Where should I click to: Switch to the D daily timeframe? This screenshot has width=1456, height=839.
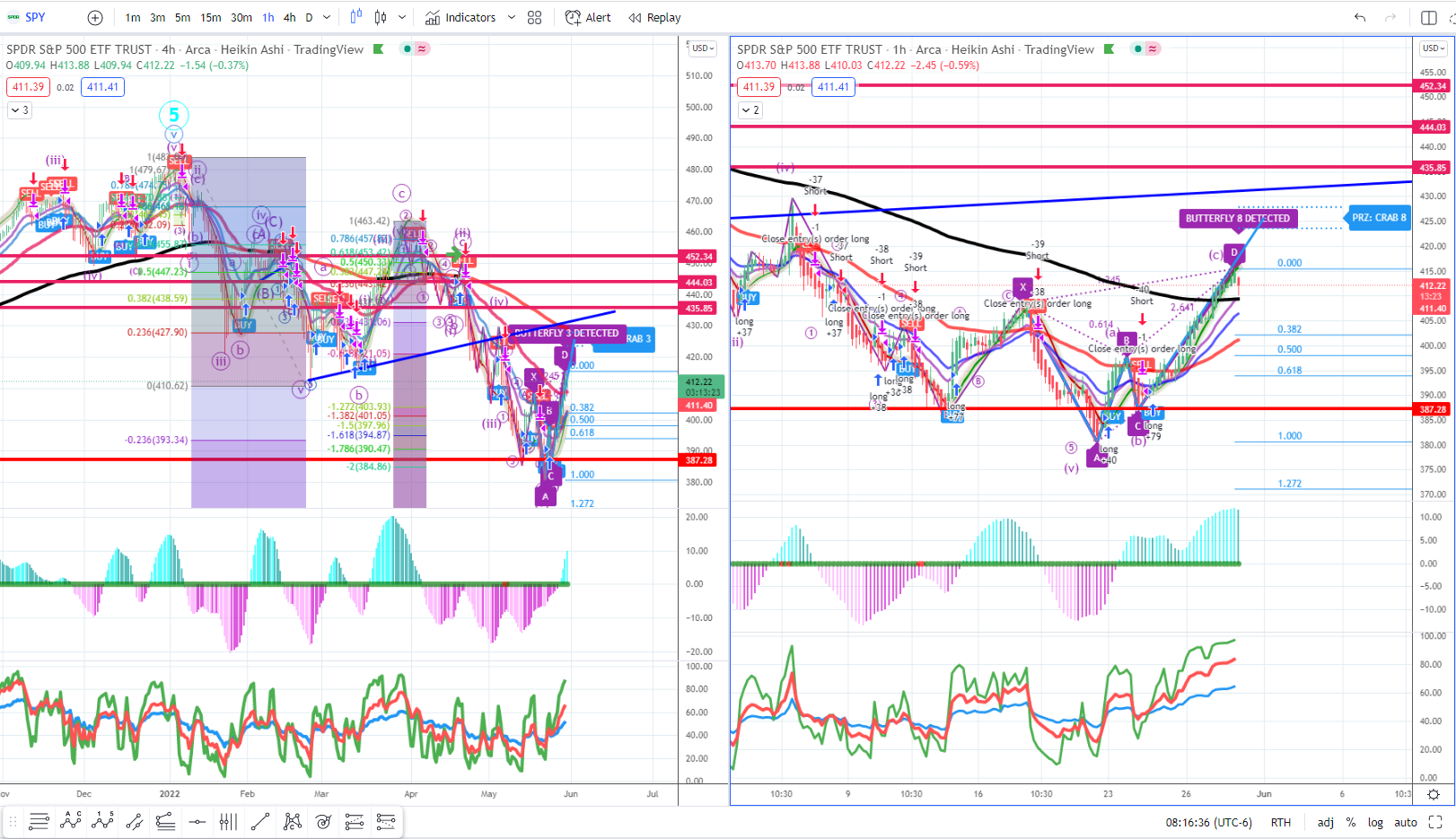coord(310,17)
